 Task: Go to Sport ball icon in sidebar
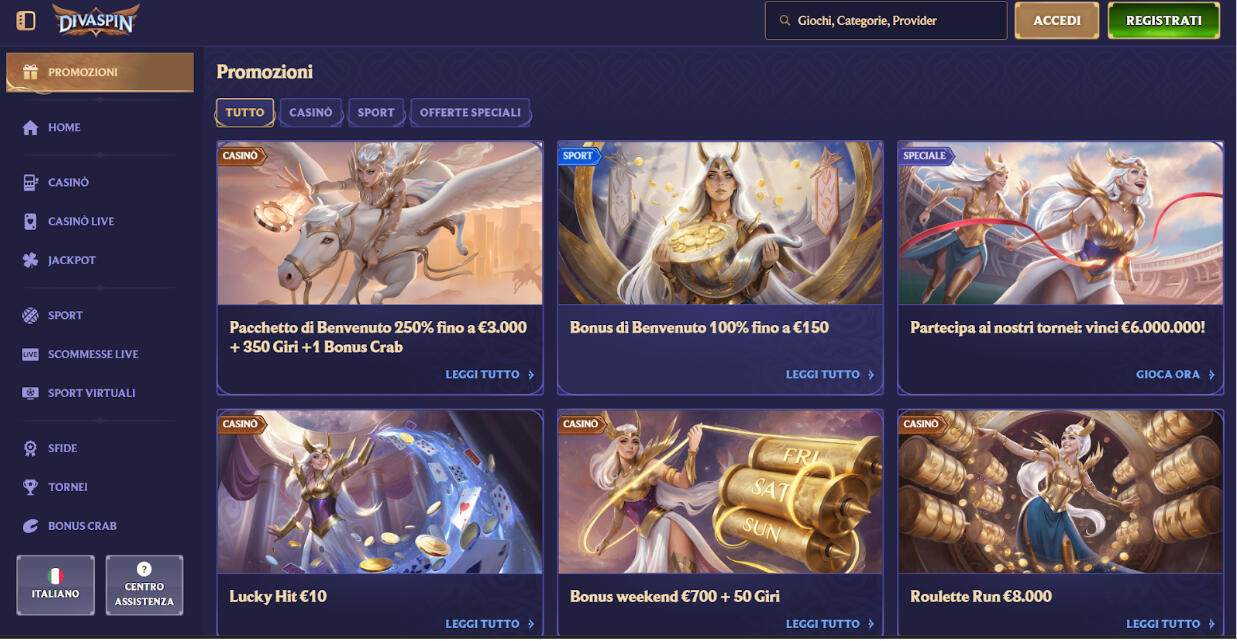30,316
